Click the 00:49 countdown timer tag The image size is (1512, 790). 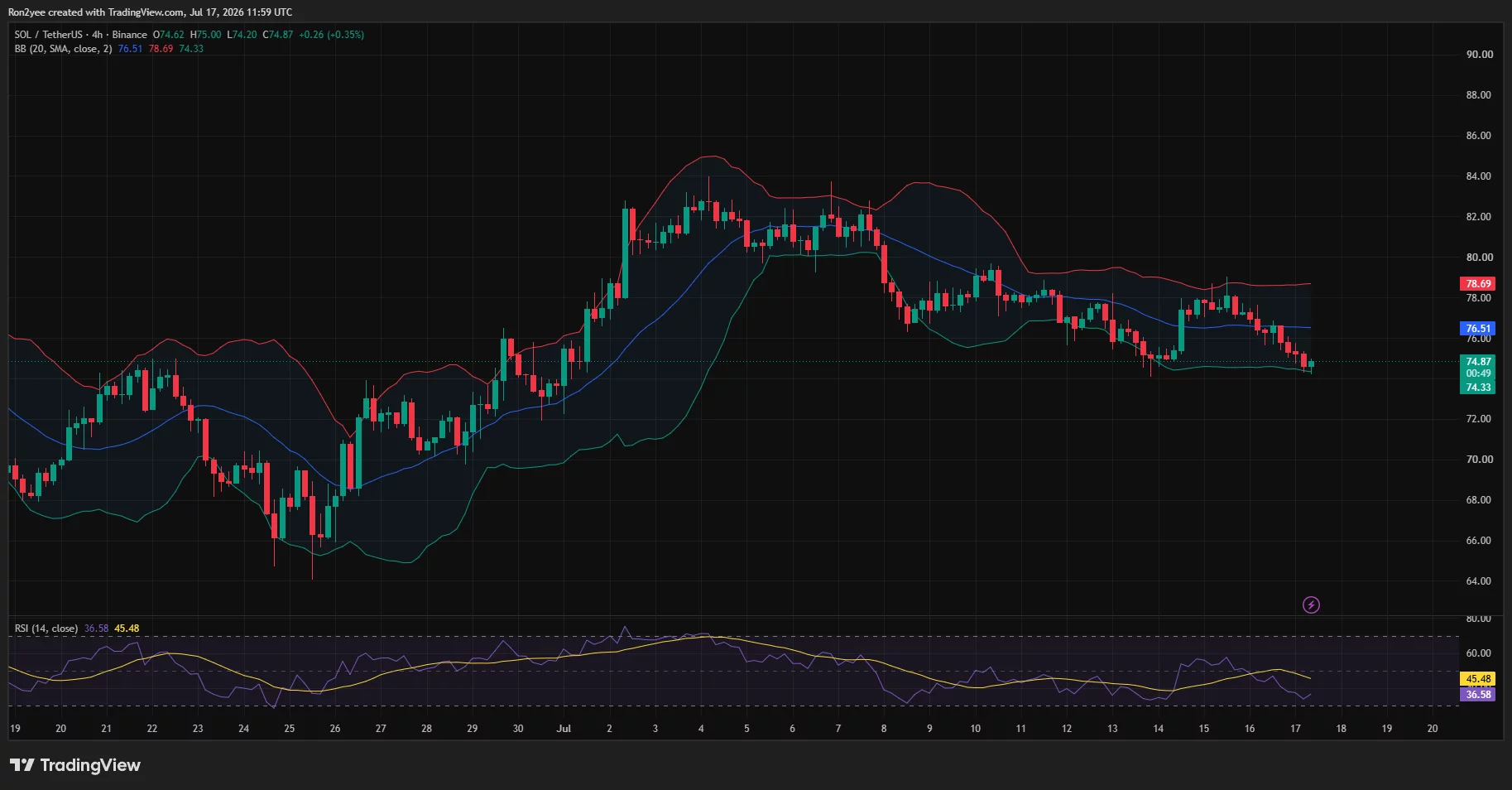(1478, 374)
